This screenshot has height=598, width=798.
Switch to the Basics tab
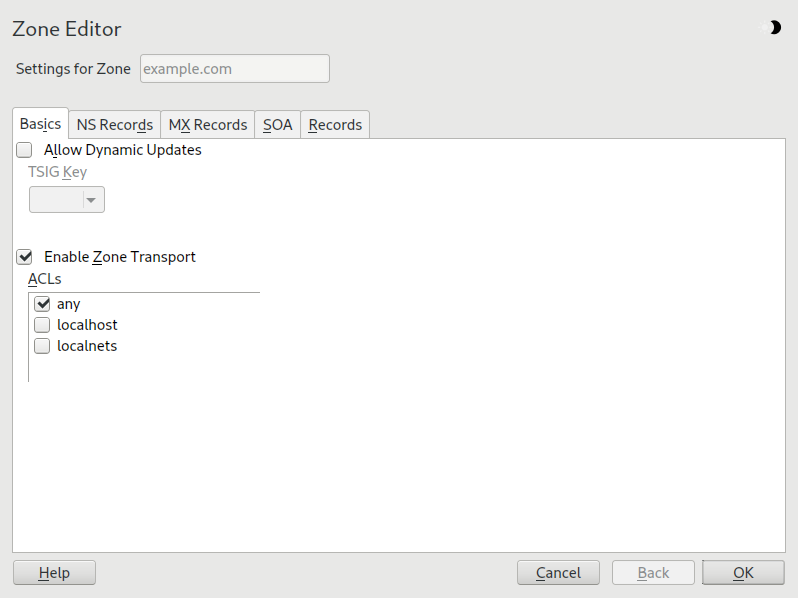[x=40, y=124]
